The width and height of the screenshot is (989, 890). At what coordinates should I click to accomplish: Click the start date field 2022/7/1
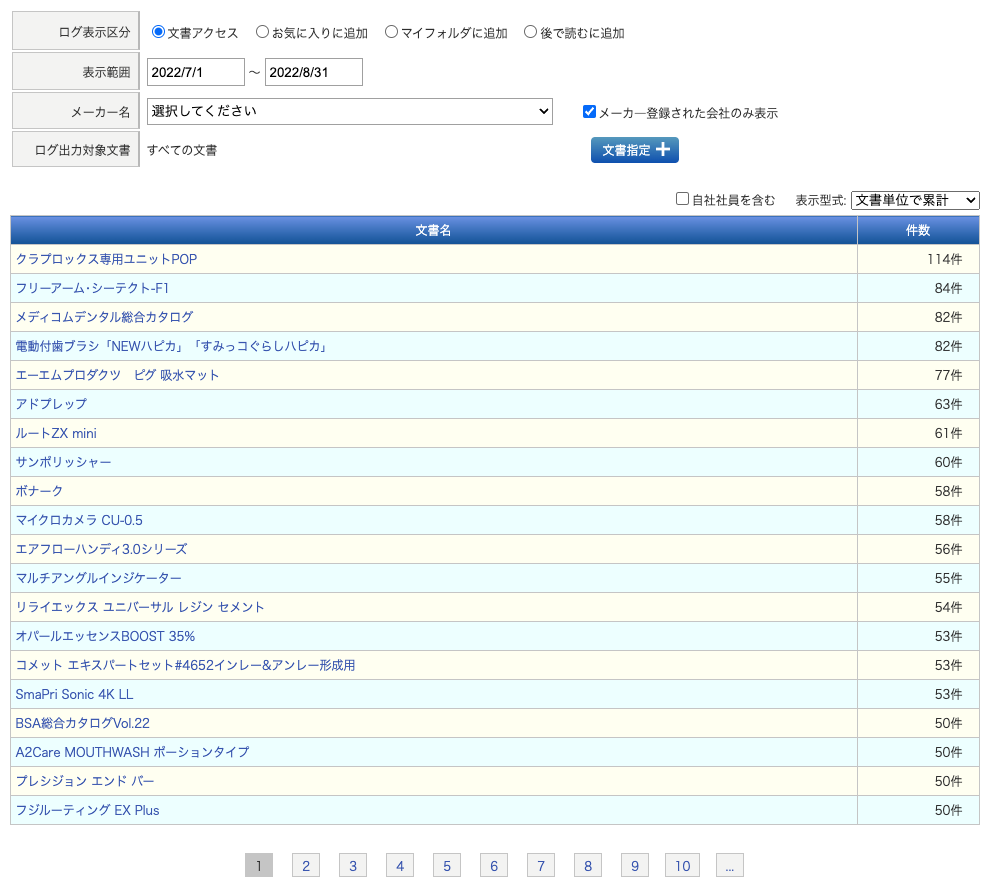pos(196,72)
